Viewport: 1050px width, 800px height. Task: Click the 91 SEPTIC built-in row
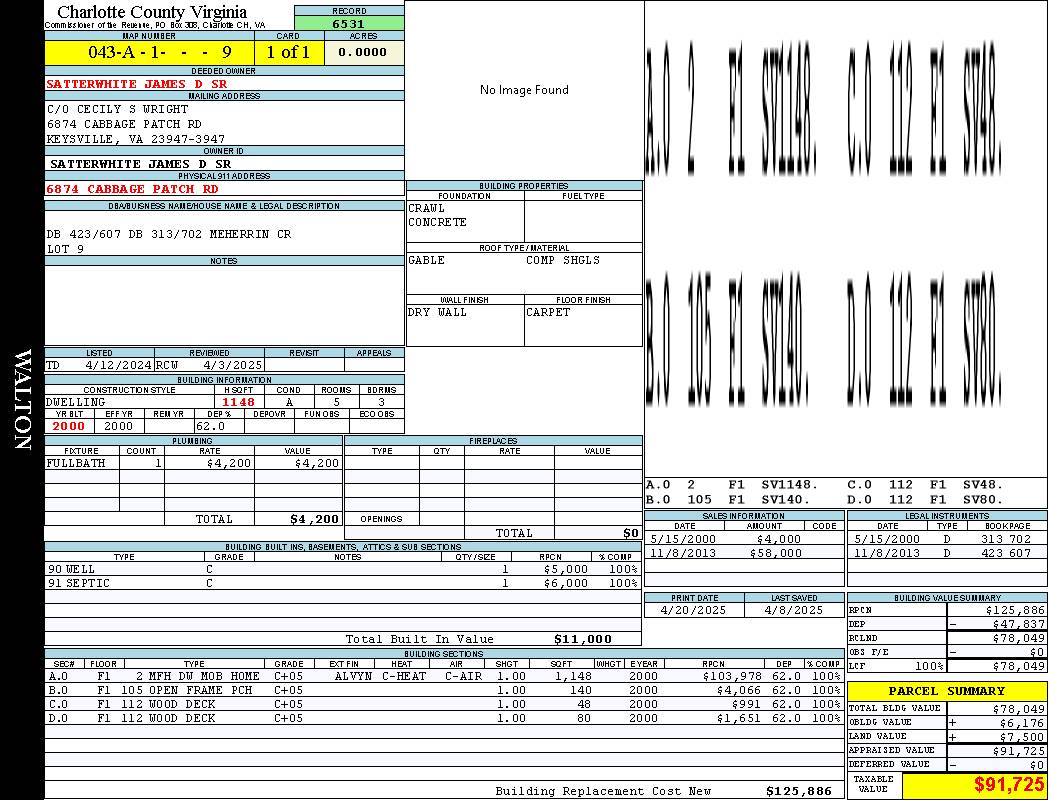tap(343, 583)
